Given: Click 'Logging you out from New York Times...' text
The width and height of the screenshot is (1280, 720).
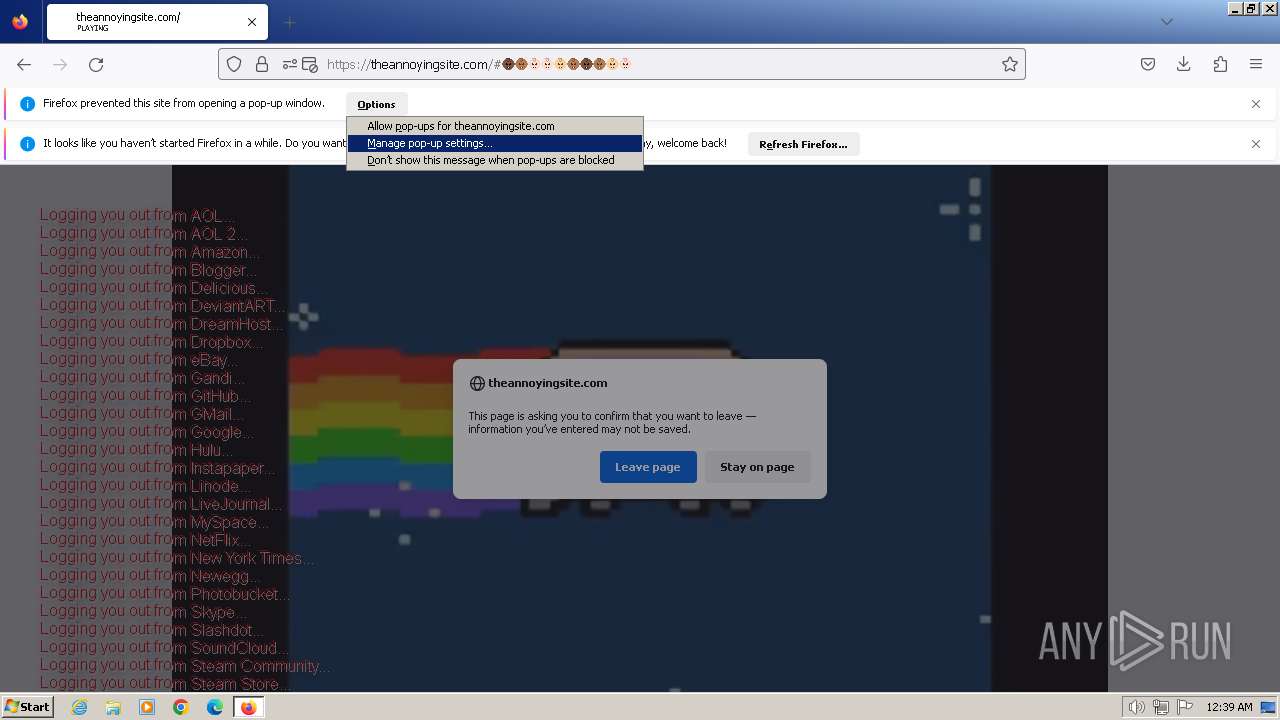Looking at the screenshot, I should coord(177,558).
